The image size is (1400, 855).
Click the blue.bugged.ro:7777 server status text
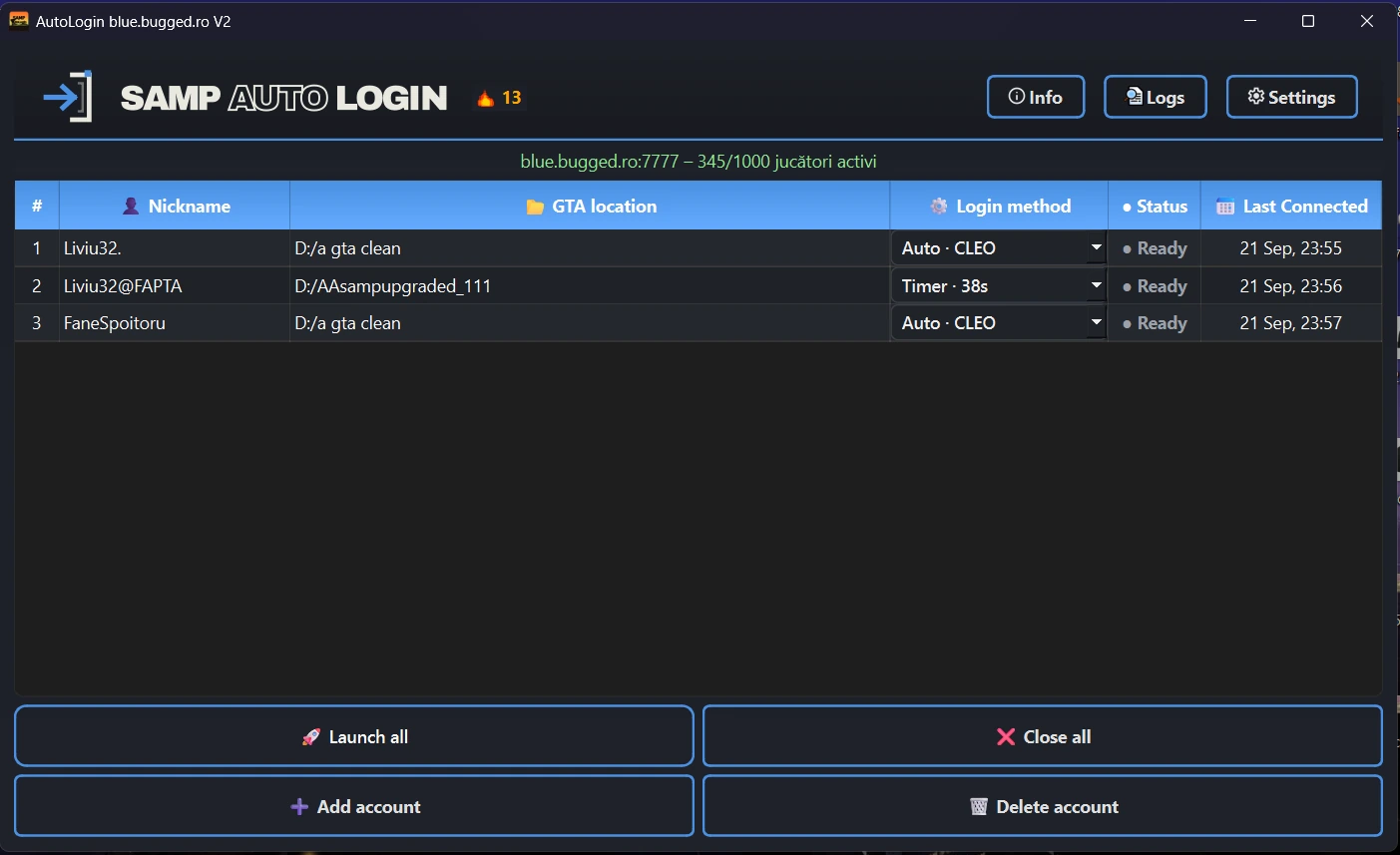click(699, 162)
